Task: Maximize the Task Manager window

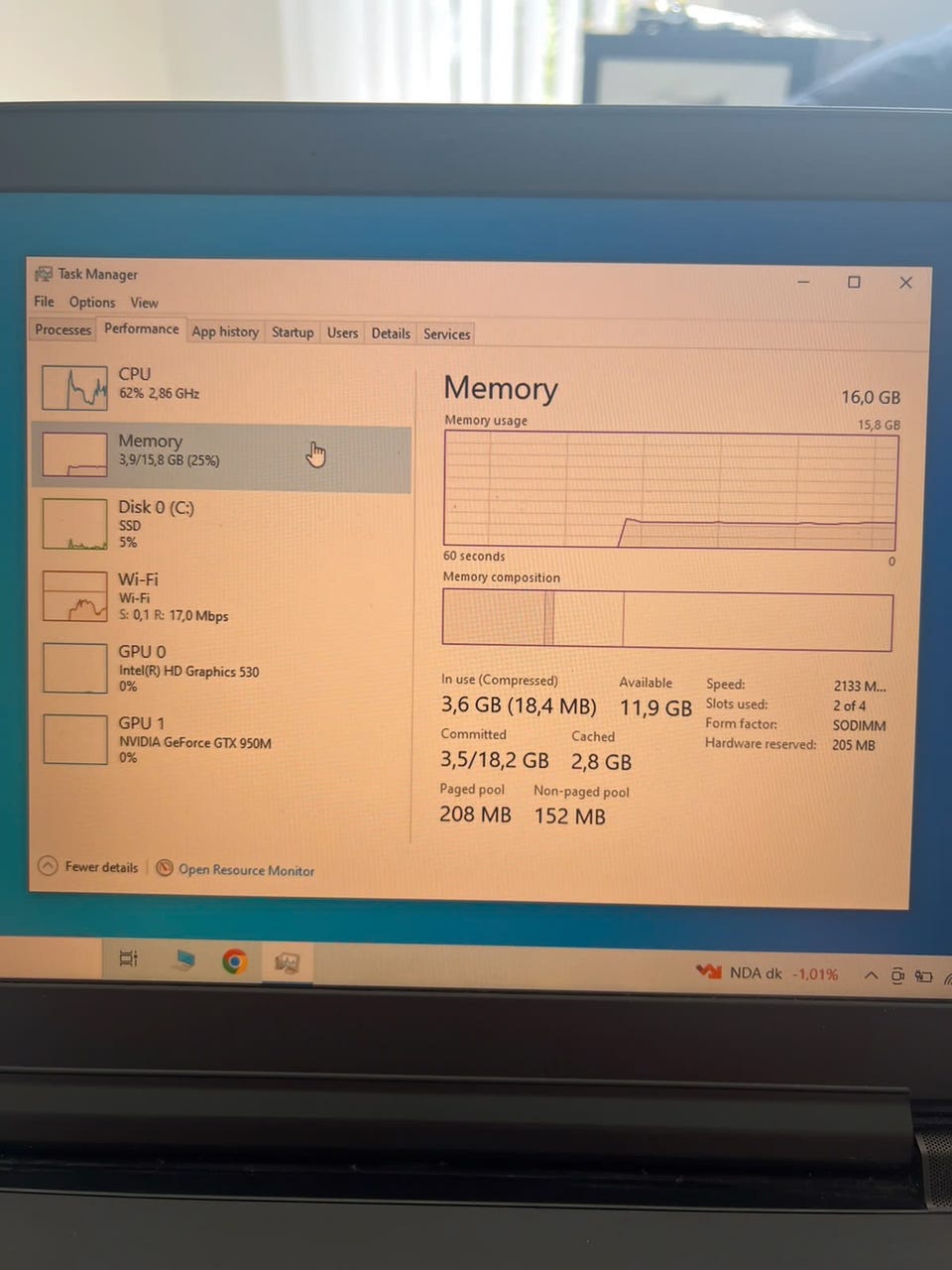Action: click(854, 282)
